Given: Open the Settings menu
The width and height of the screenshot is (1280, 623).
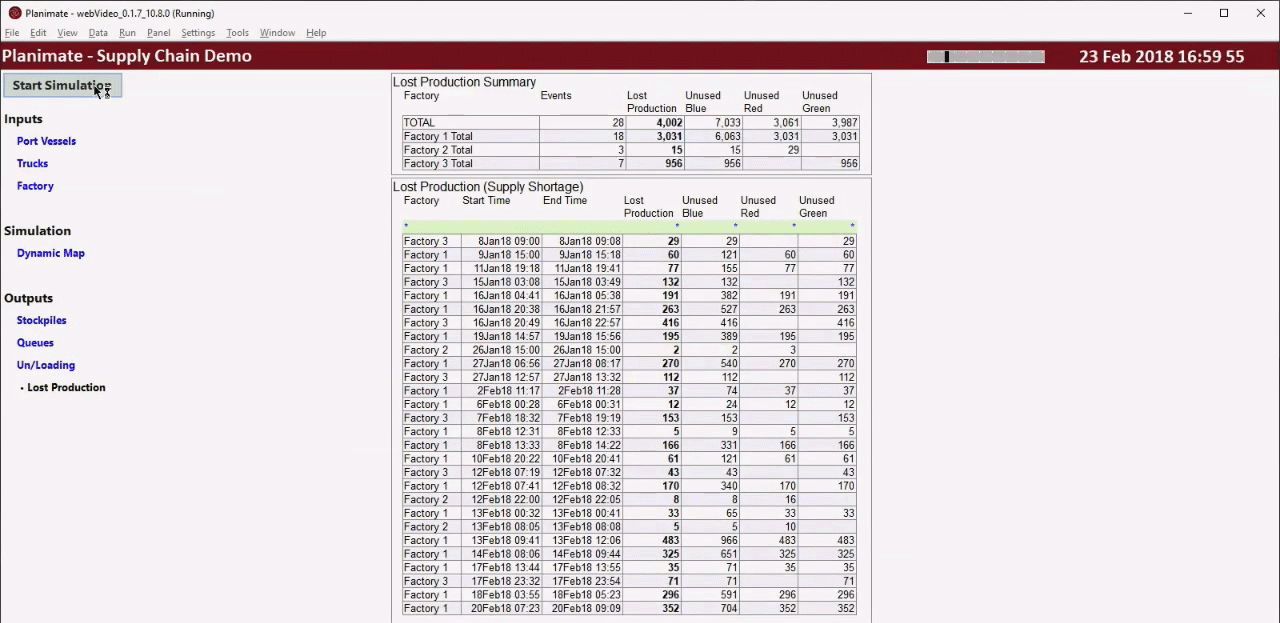Looking at the screenshot, I should click(198, 33).
